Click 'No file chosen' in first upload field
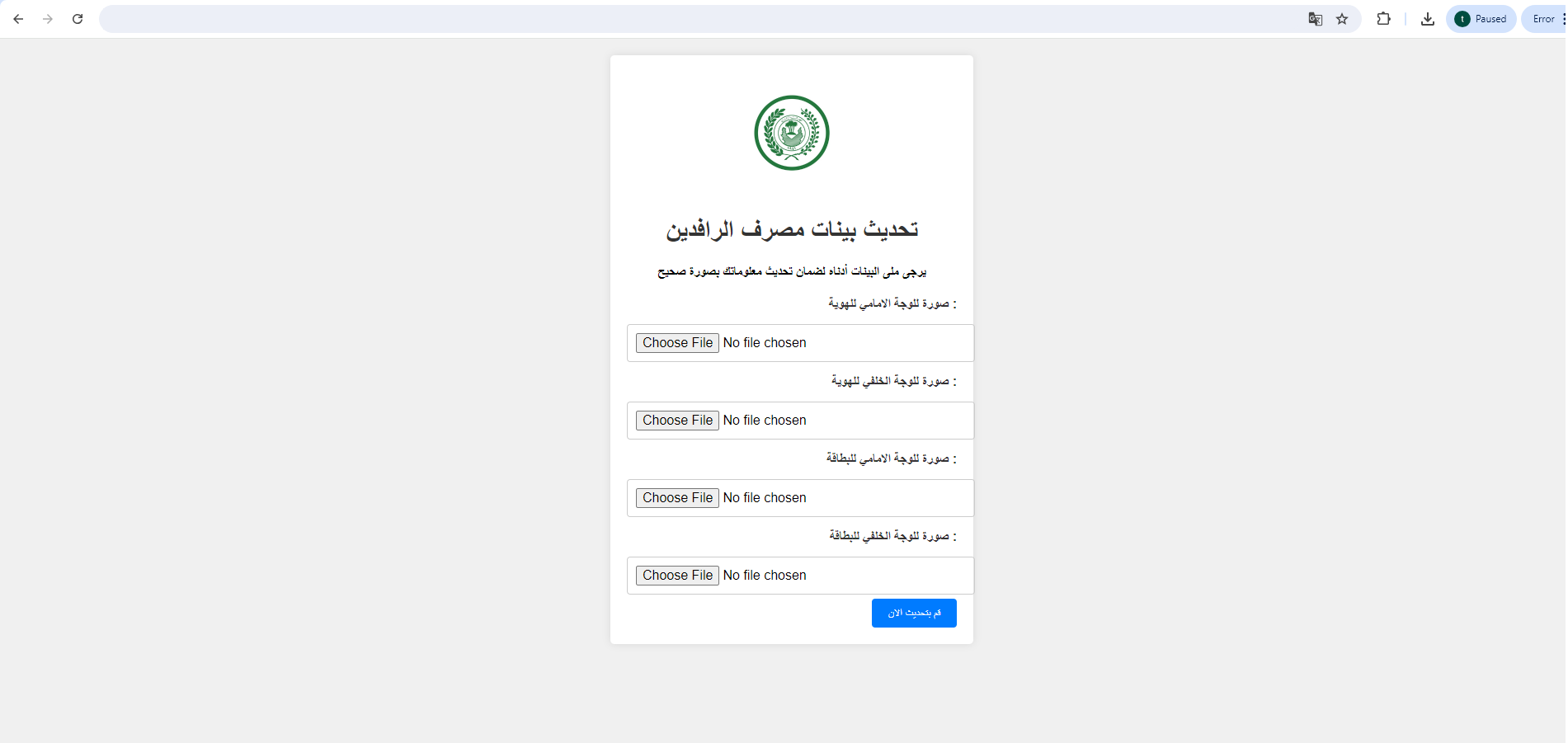This screenshot has height=743, width=1568. tap(765, 343)
